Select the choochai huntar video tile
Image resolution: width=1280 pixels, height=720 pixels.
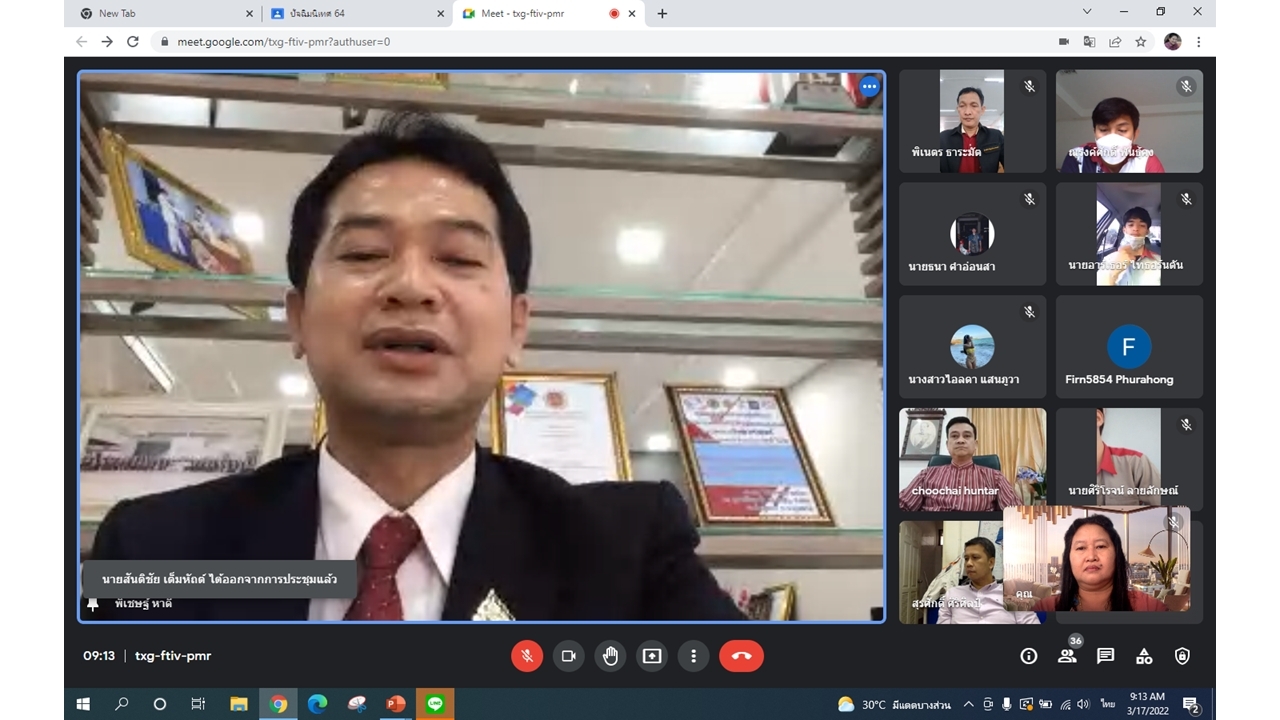(972, 459)
